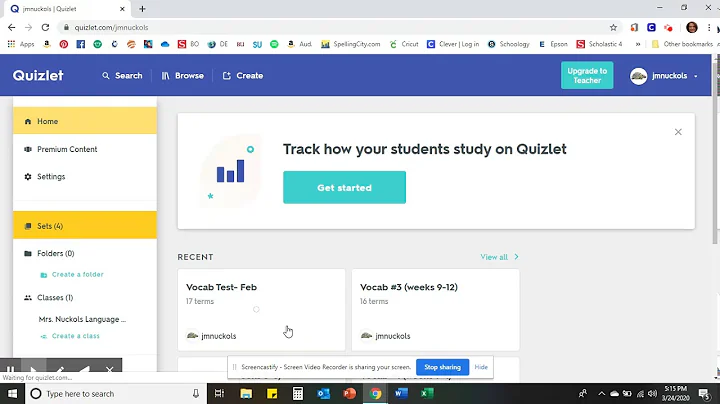Open the Vocab #3 (weeks 9-12) set
Viewport: 720px width, 404px height.
click(x=435, y=310)
